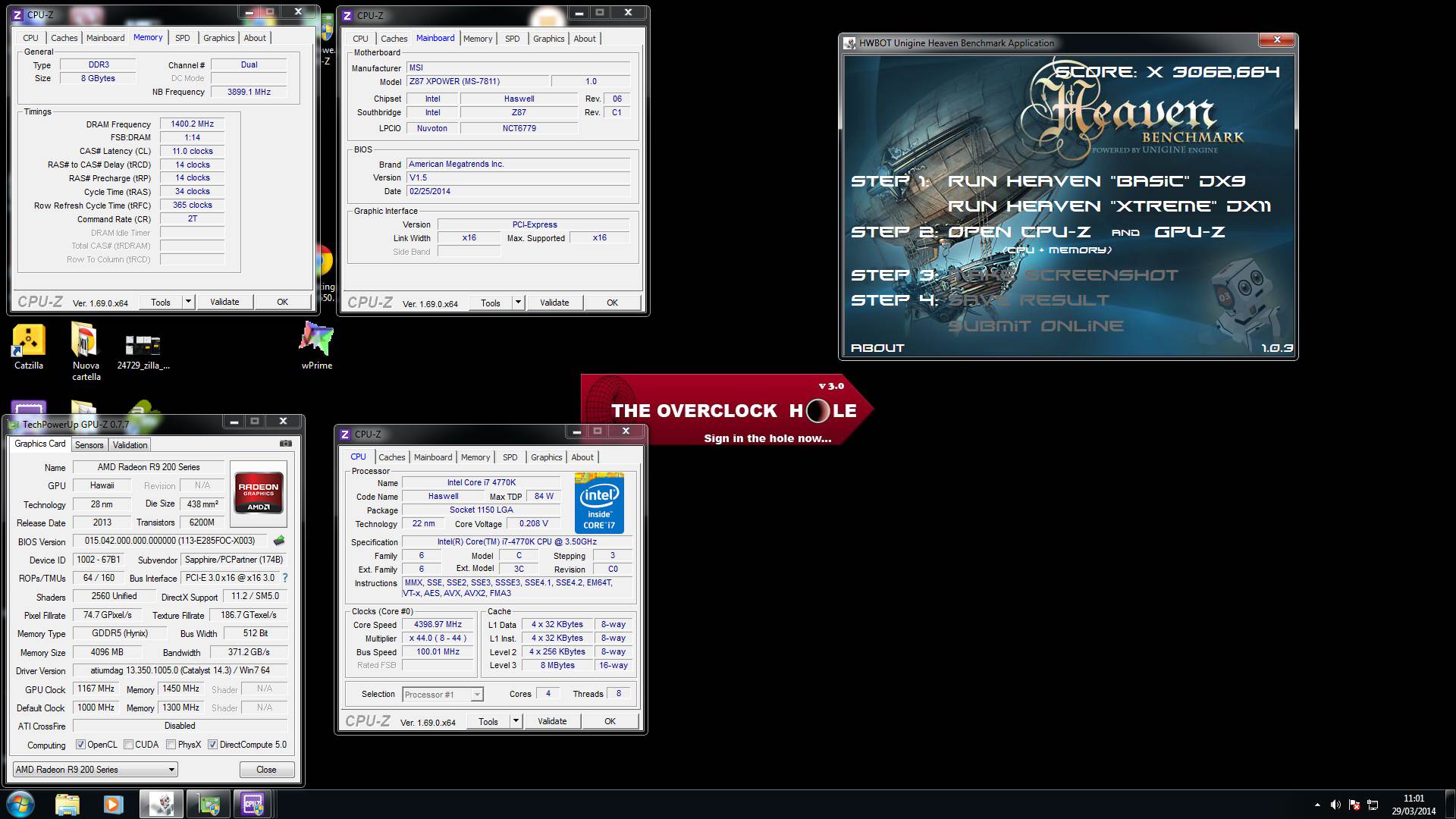Viewport: 1456px width, 819px height.
Task: Click Submit Online in HWBOT Heaven
Action: coord(1036,326)
